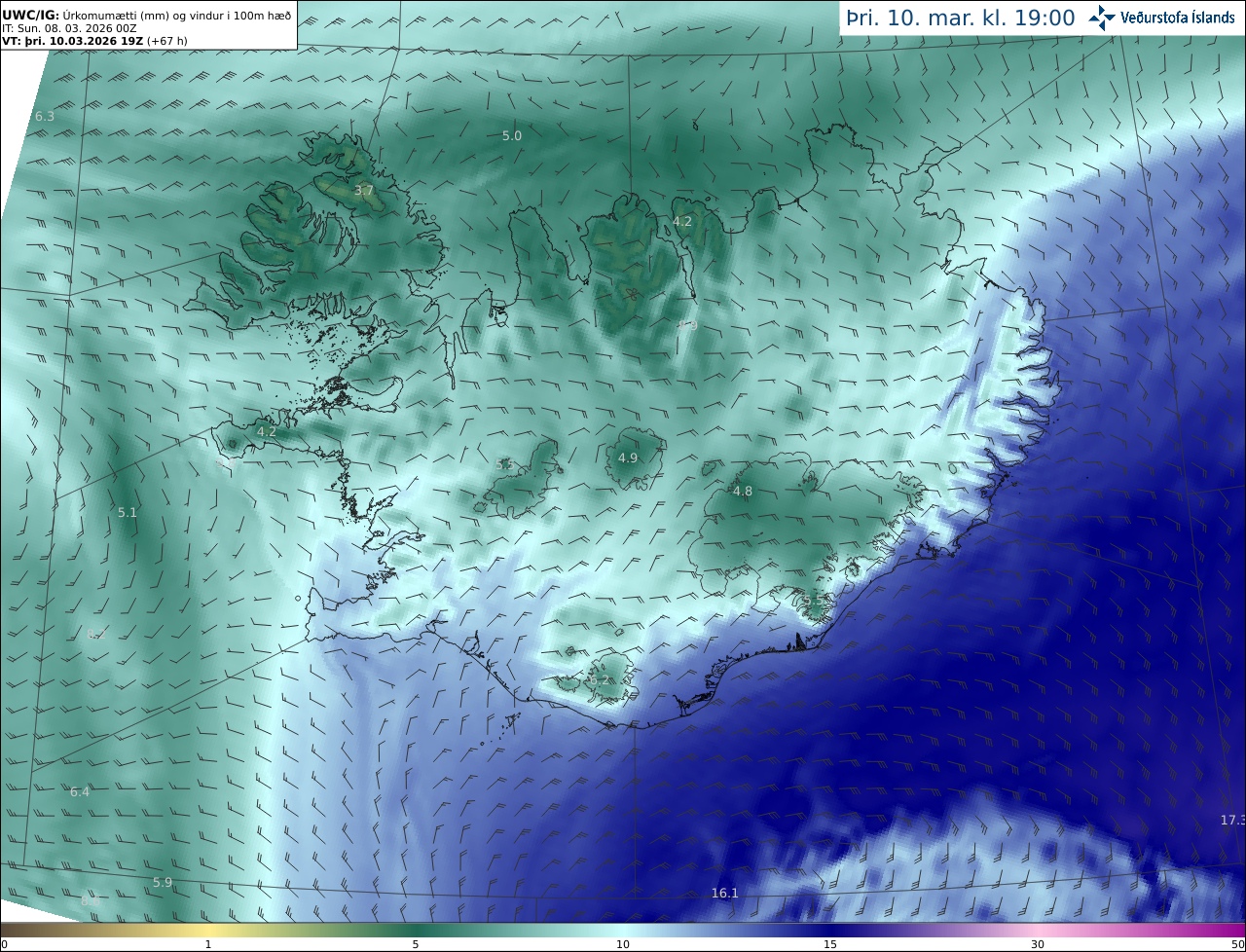Click the VT: þri. 10.03.2026 19Z line
The image size is (1246, 952).
click(x=94, y=42)
